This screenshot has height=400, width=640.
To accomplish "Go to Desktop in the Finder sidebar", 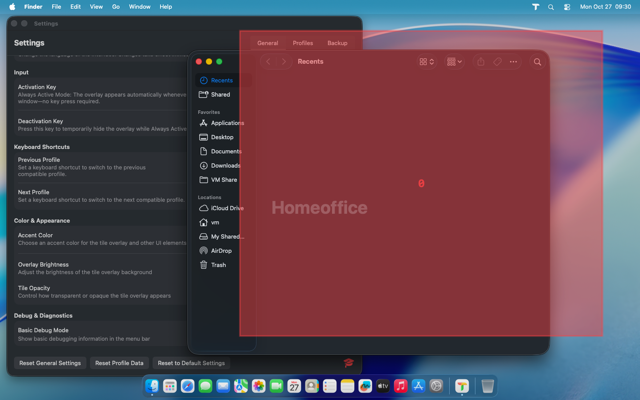I will click(223, 137).
